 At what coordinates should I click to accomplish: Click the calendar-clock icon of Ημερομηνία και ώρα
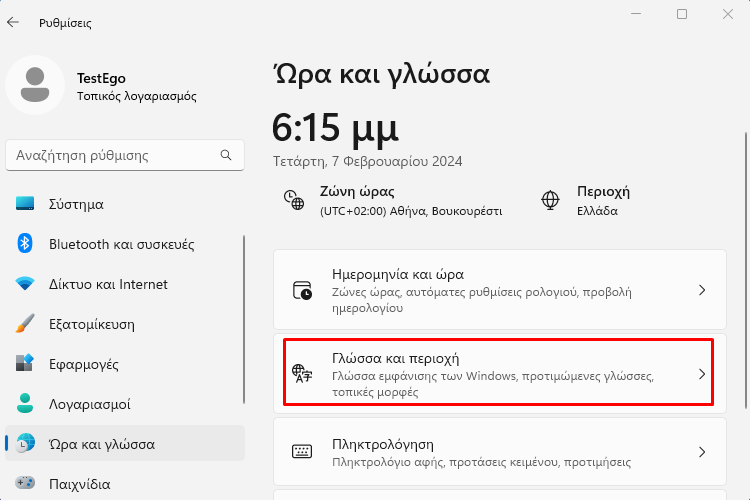(302, 290)
